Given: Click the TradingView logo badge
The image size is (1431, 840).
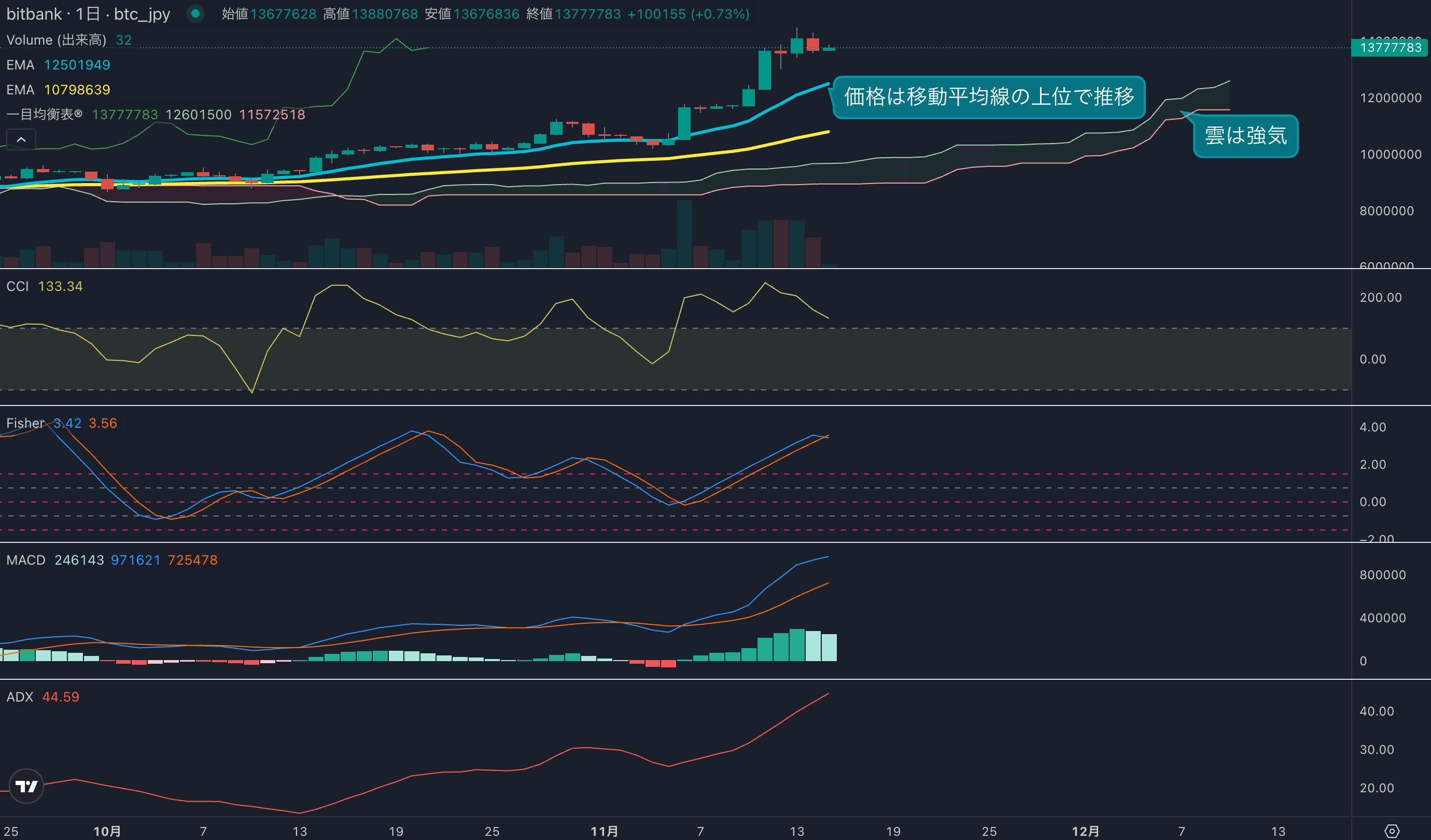Looking at the screenshot, I should click(x=26, y=786).
